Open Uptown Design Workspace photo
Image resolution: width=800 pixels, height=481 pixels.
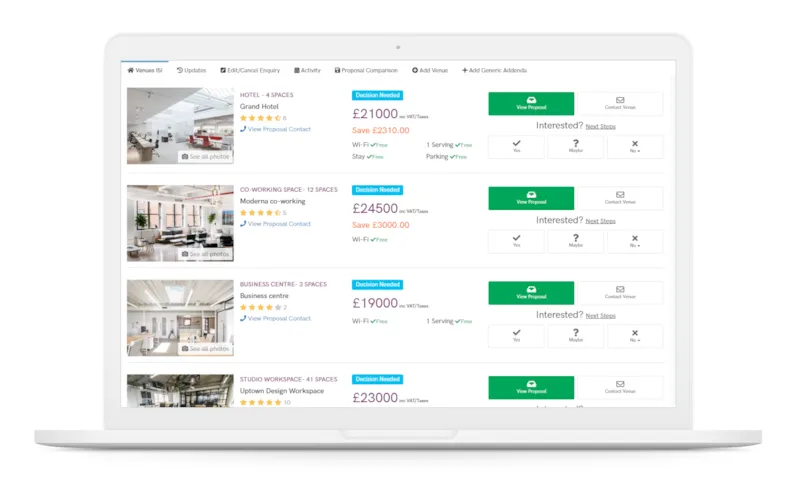(x=180, y=391)
